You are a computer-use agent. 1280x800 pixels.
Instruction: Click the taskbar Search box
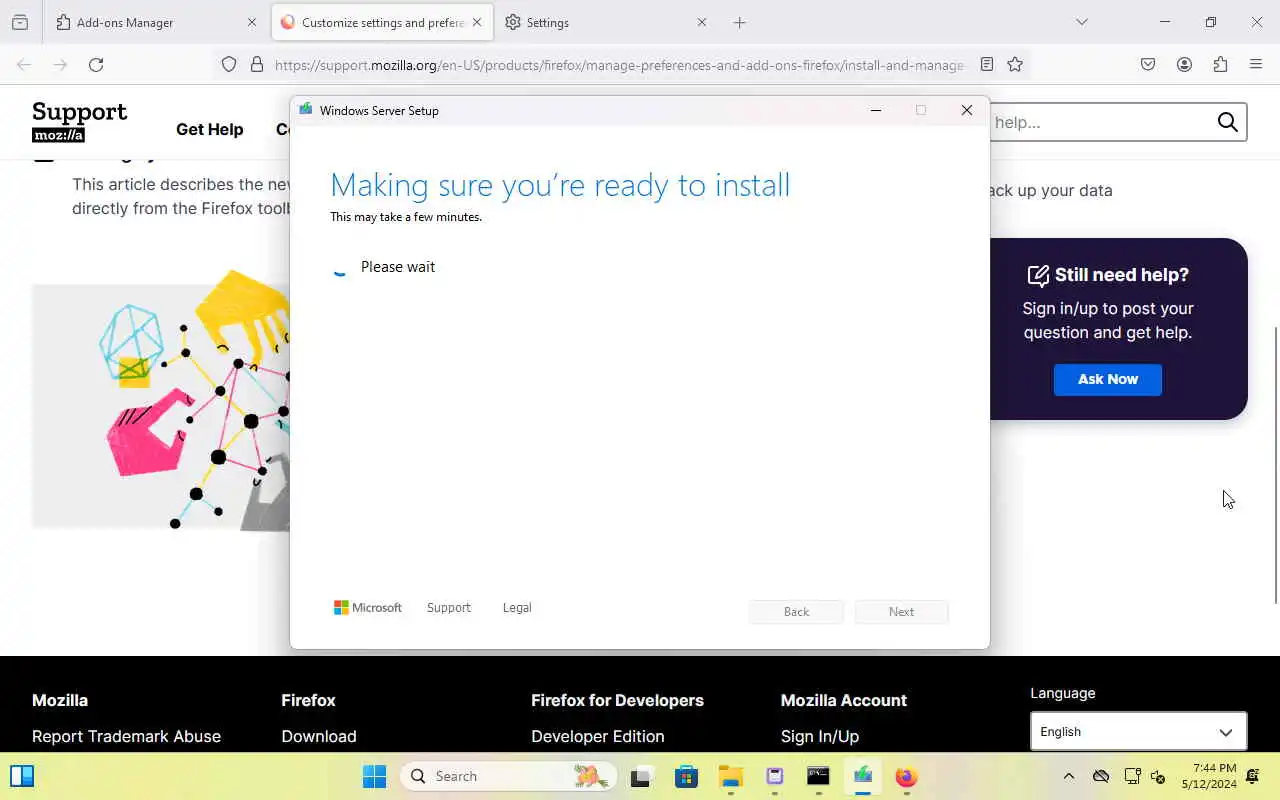pos(508,776)
